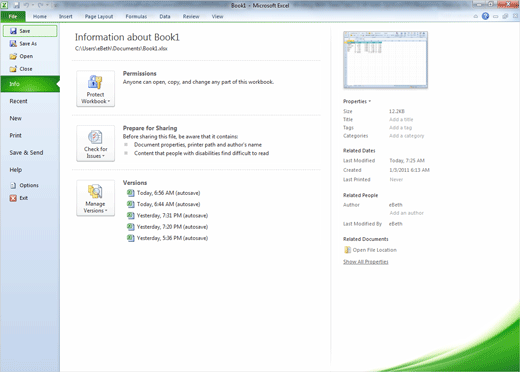
Task: Expand the Manage Versions dropdown arrow
Action: pyautogui.click(x=106, y=211)
